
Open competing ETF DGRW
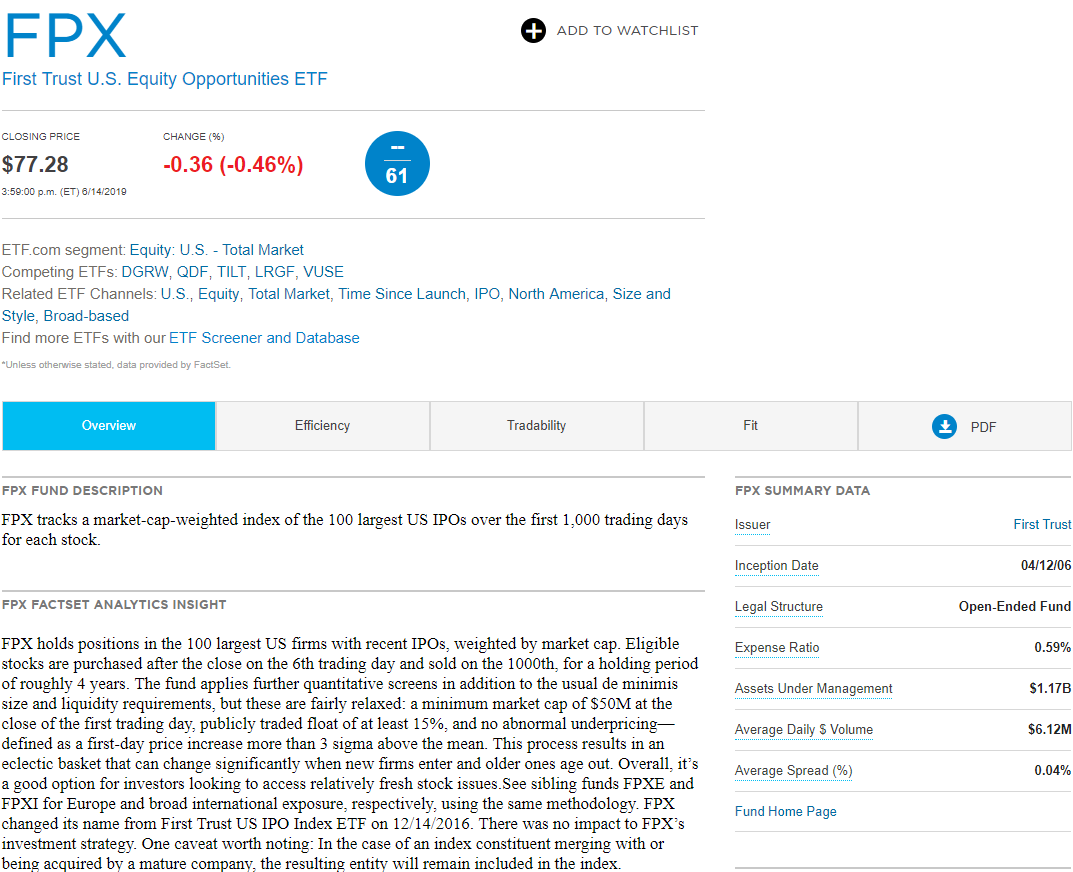pyautogui.click(x=144, y=272)
